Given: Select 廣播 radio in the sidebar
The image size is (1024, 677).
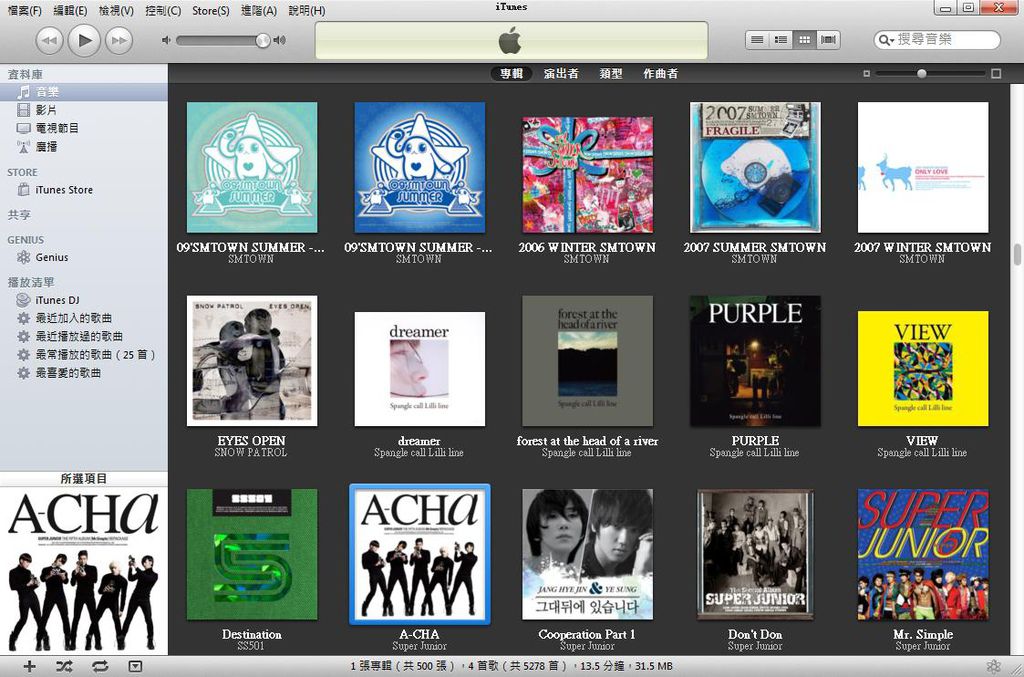Looking at the screenshot, I should pos(84,146).
